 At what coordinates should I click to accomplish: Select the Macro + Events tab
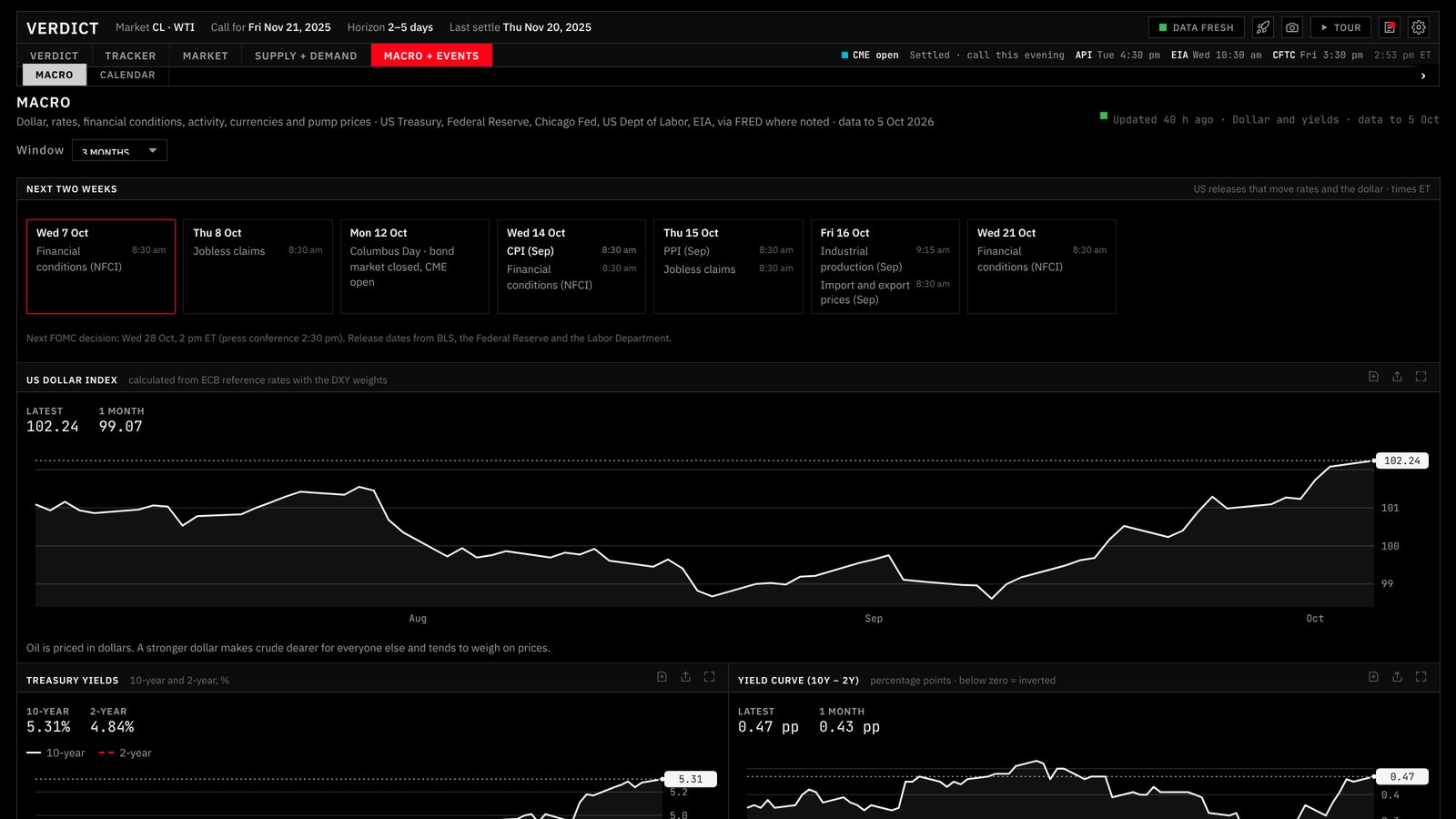pos(431,56)
